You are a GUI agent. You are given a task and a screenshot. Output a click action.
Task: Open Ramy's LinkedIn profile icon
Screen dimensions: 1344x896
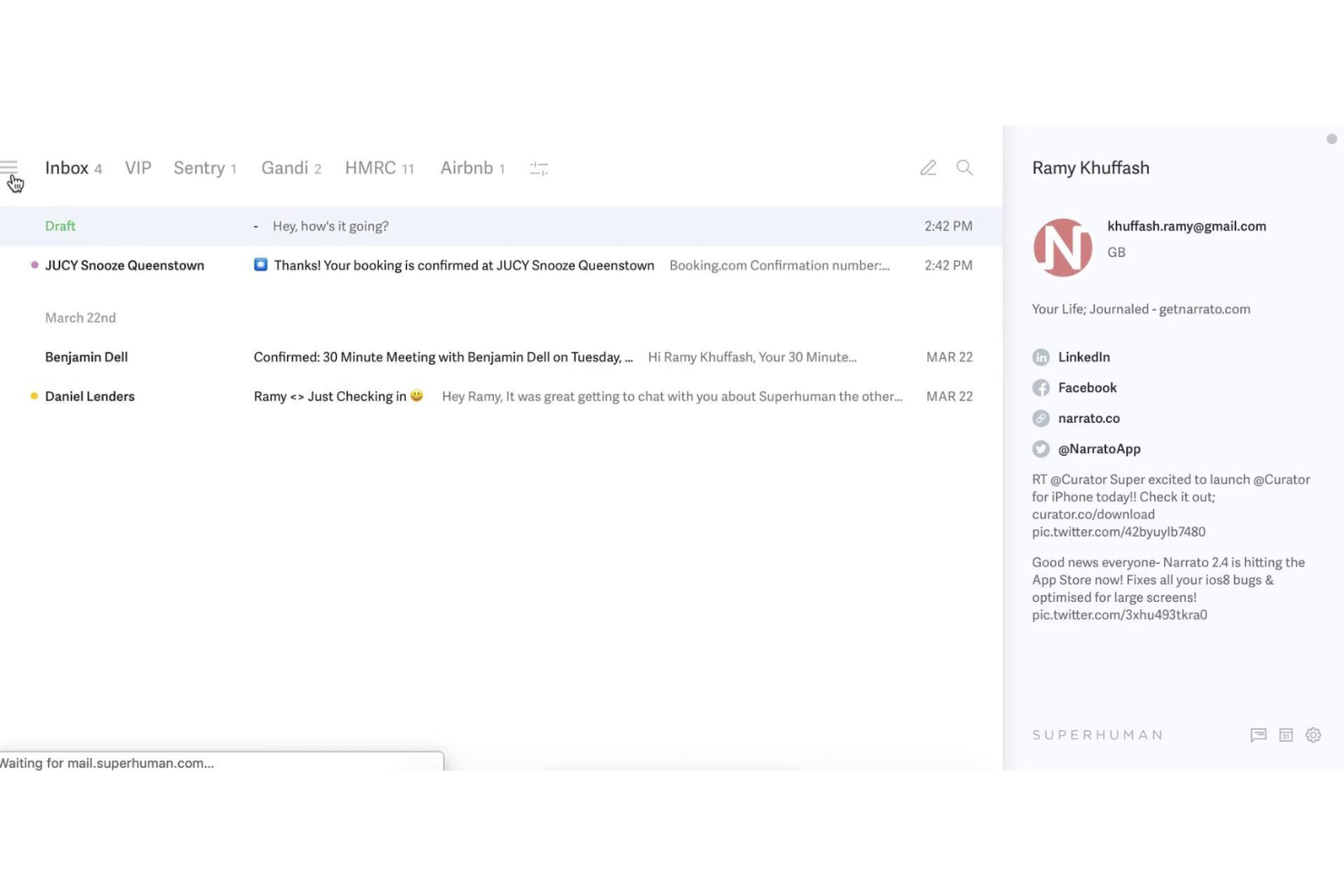pyautogui.click(x=1041, y=357)
